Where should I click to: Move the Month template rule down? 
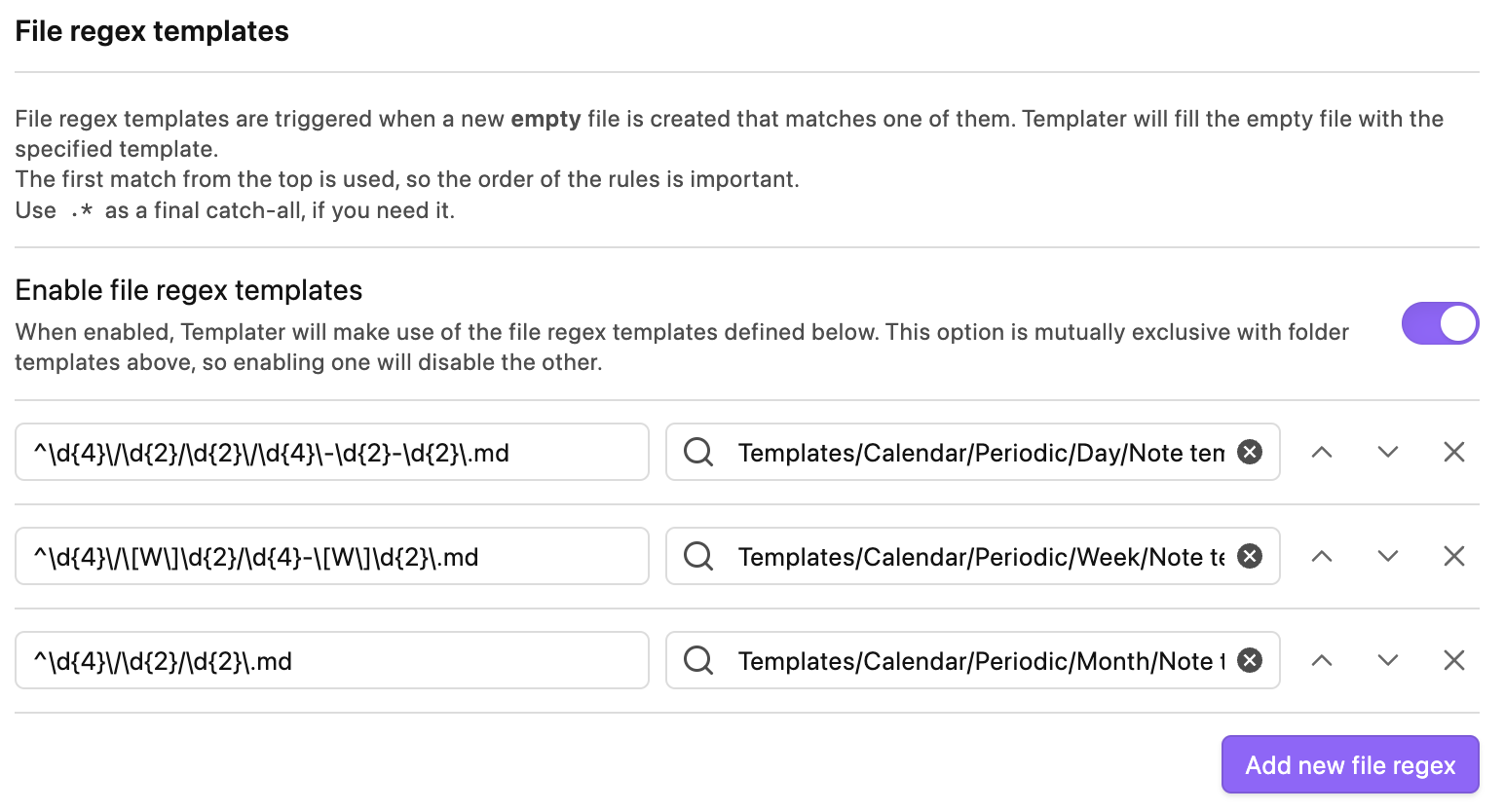pos(1388,660)
